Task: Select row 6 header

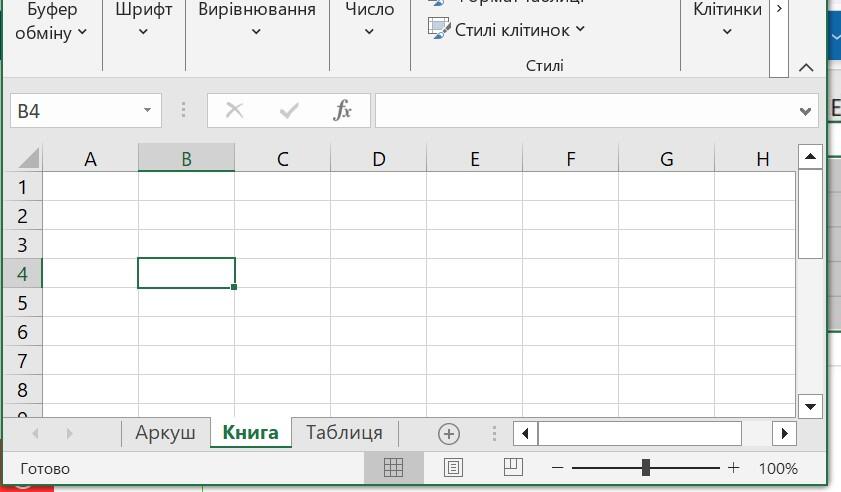Action: pyautogui.click(x=22, y=332)
